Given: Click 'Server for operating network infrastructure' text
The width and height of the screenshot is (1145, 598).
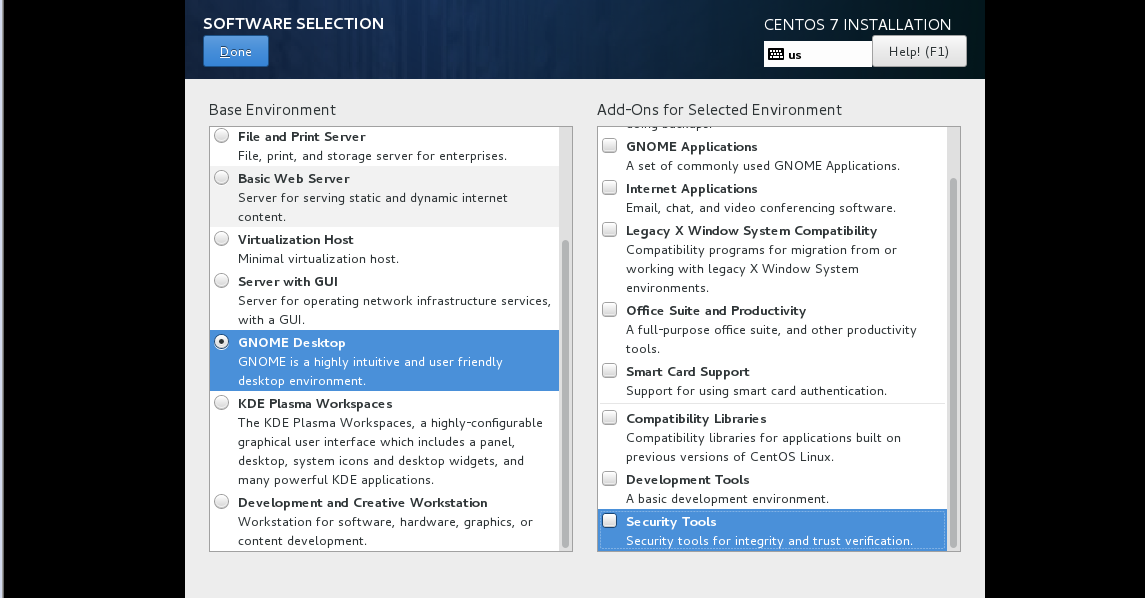Looking at the screenshot, I should coord(394,310).
